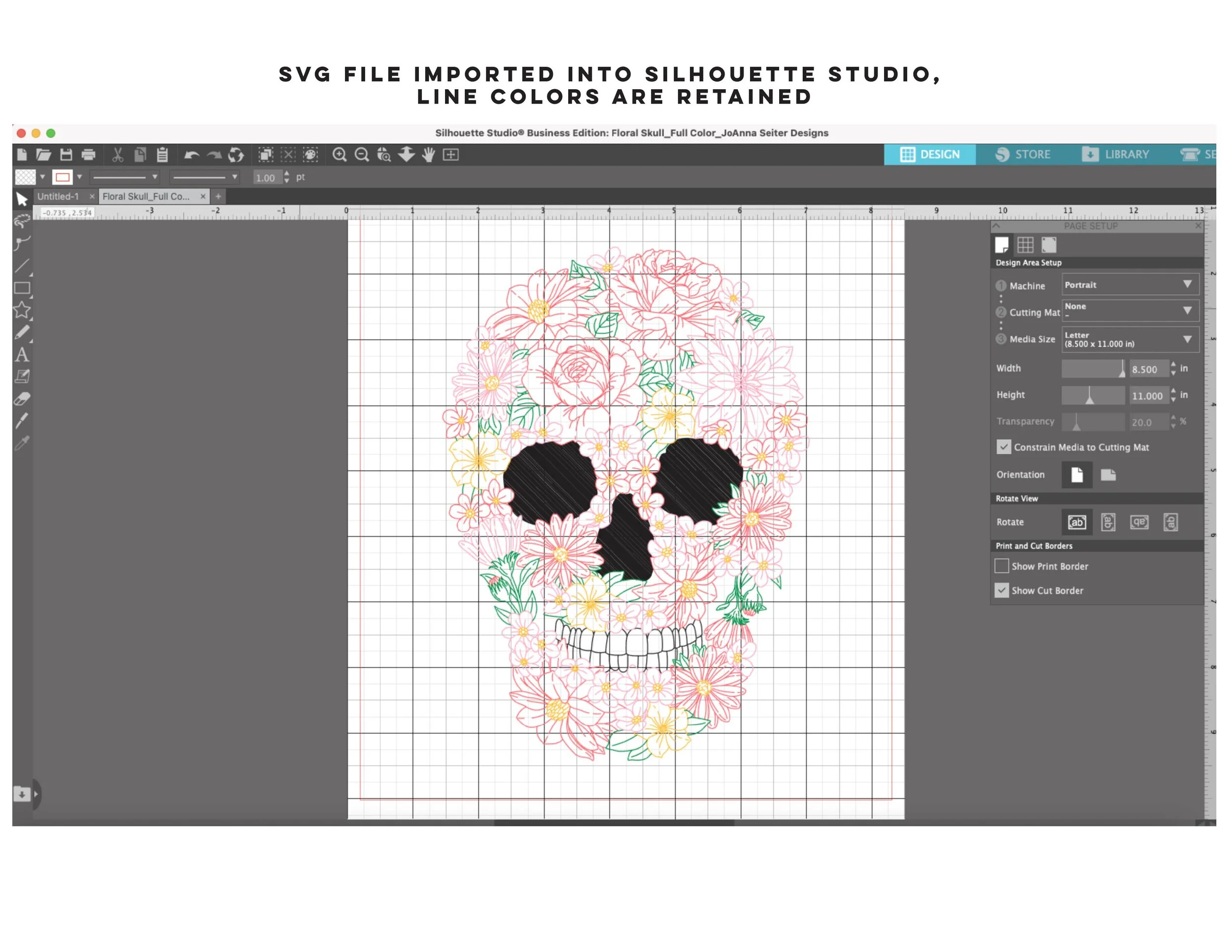Image resolution: width=1232 pixels, height=952 pixels.
Task: Toggle Constrain Media to Cutting Mat checkbox
Action: 1003,446
